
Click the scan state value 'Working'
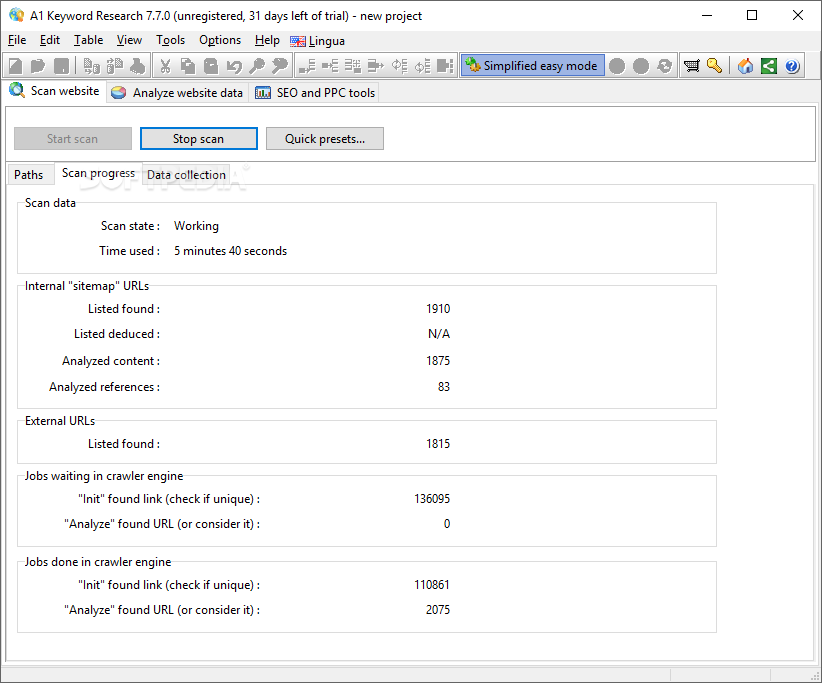pyautogui.click(x=197, y=226)
